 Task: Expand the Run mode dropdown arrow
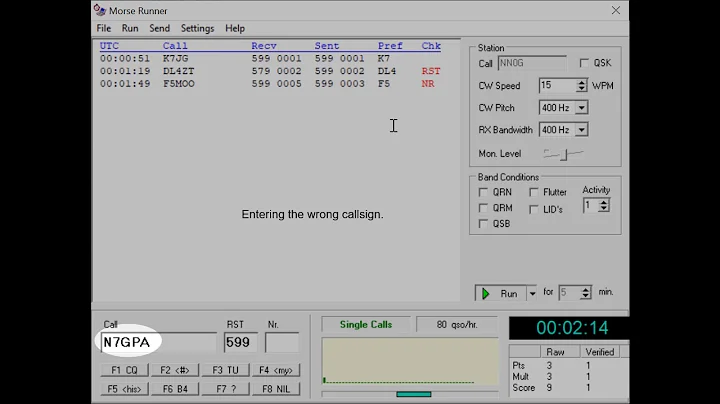pos(532,293)
